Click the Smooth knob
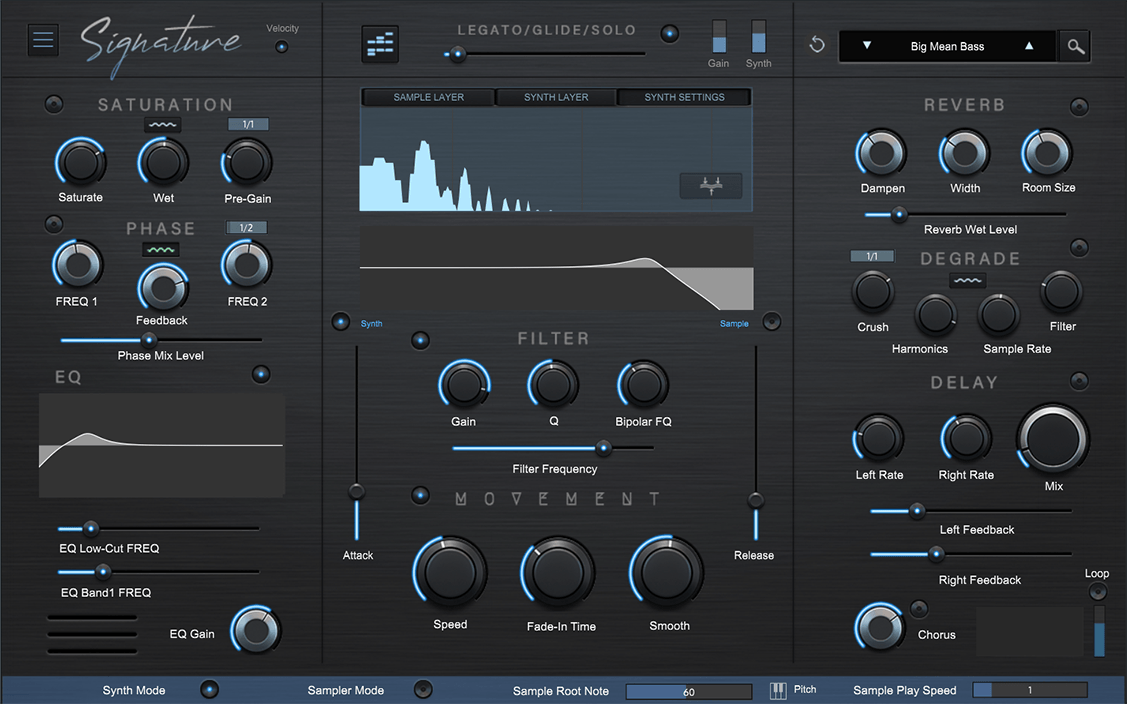1127x704 pixels. (x=666, y=573)
